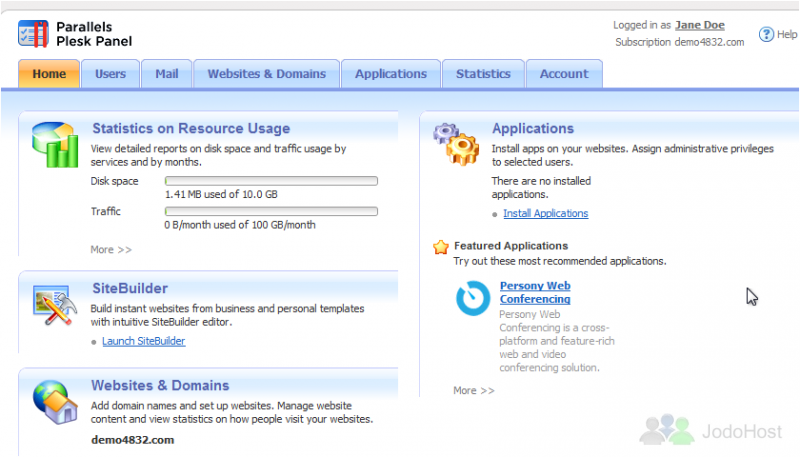
Task: Click the Launch SiteBuilder link
Action: point(143,341)
